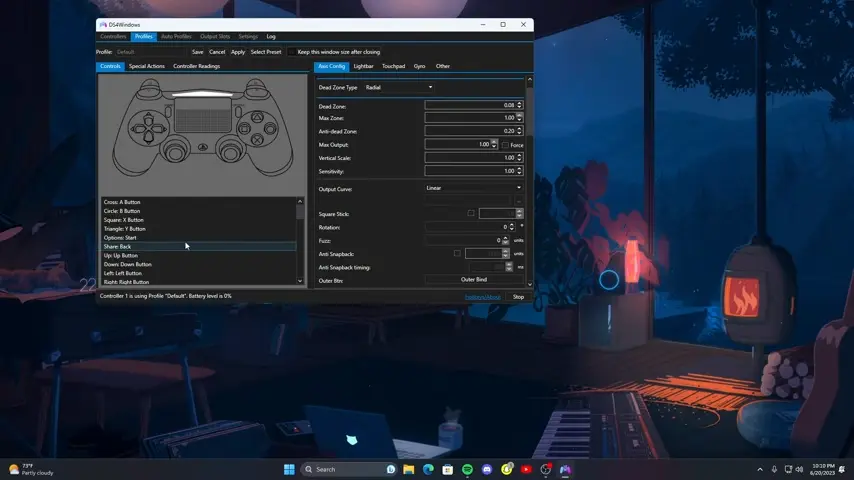
Task: Click the Anti-dead Zone value stepper
Action: pos(519,131)
